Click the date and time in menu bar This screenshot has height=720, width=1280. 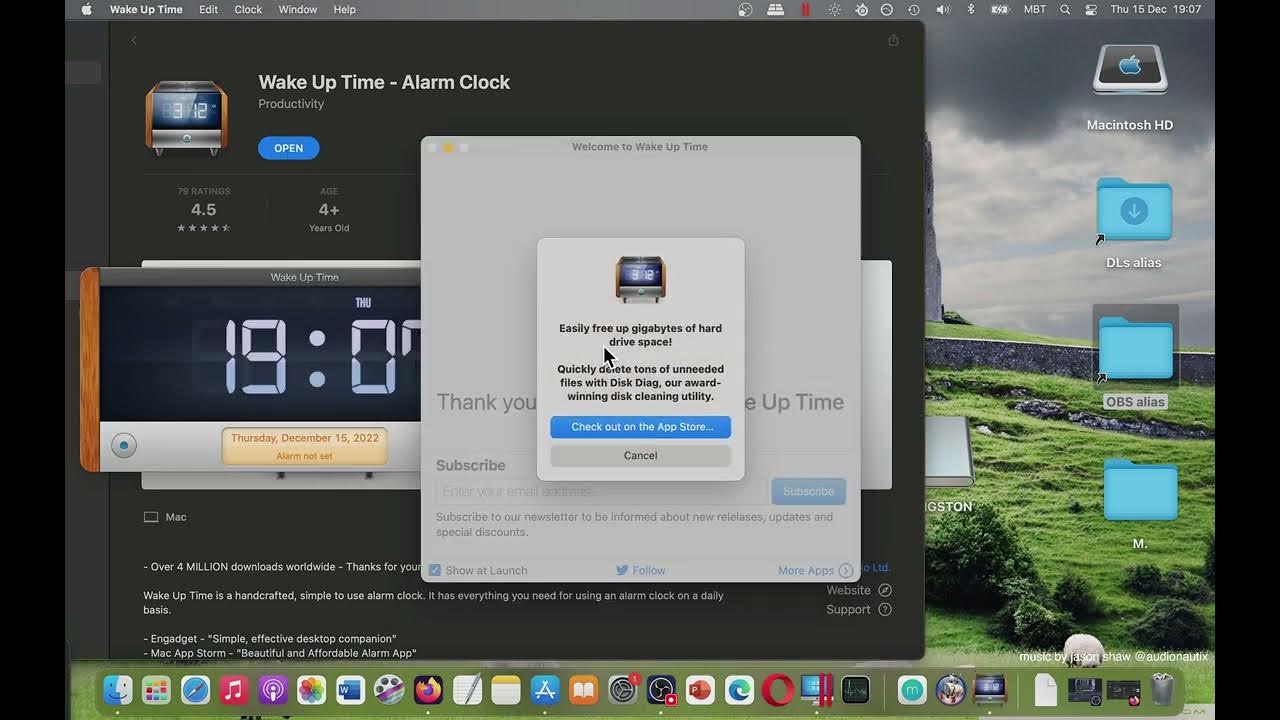coord(1155,9)
